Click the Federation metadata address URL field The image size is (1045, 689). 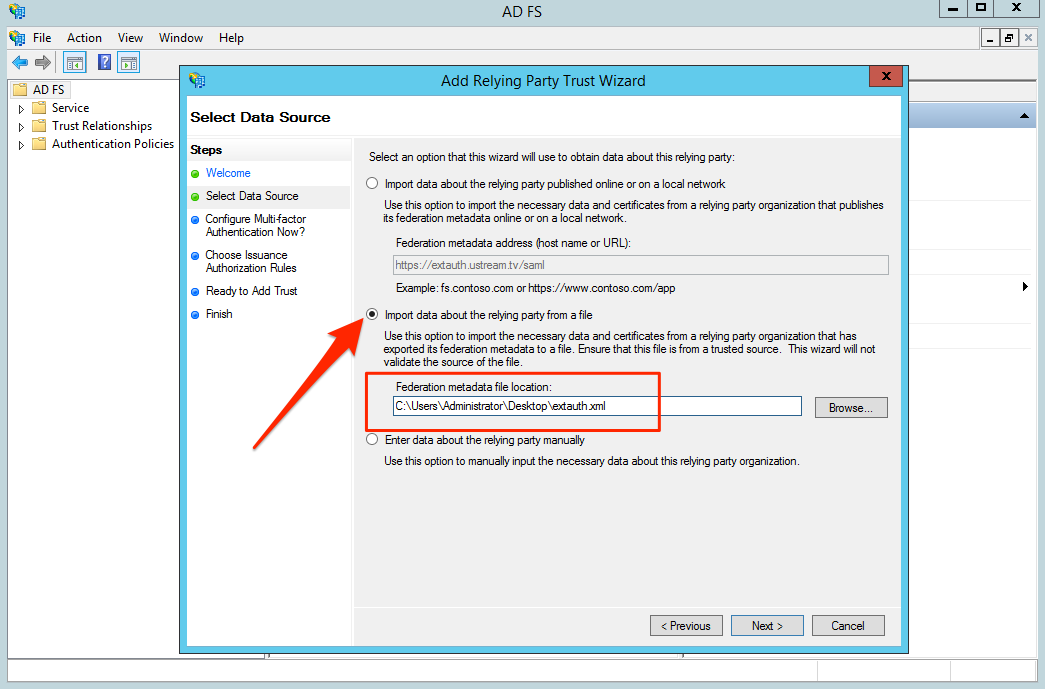pos(640,265)
